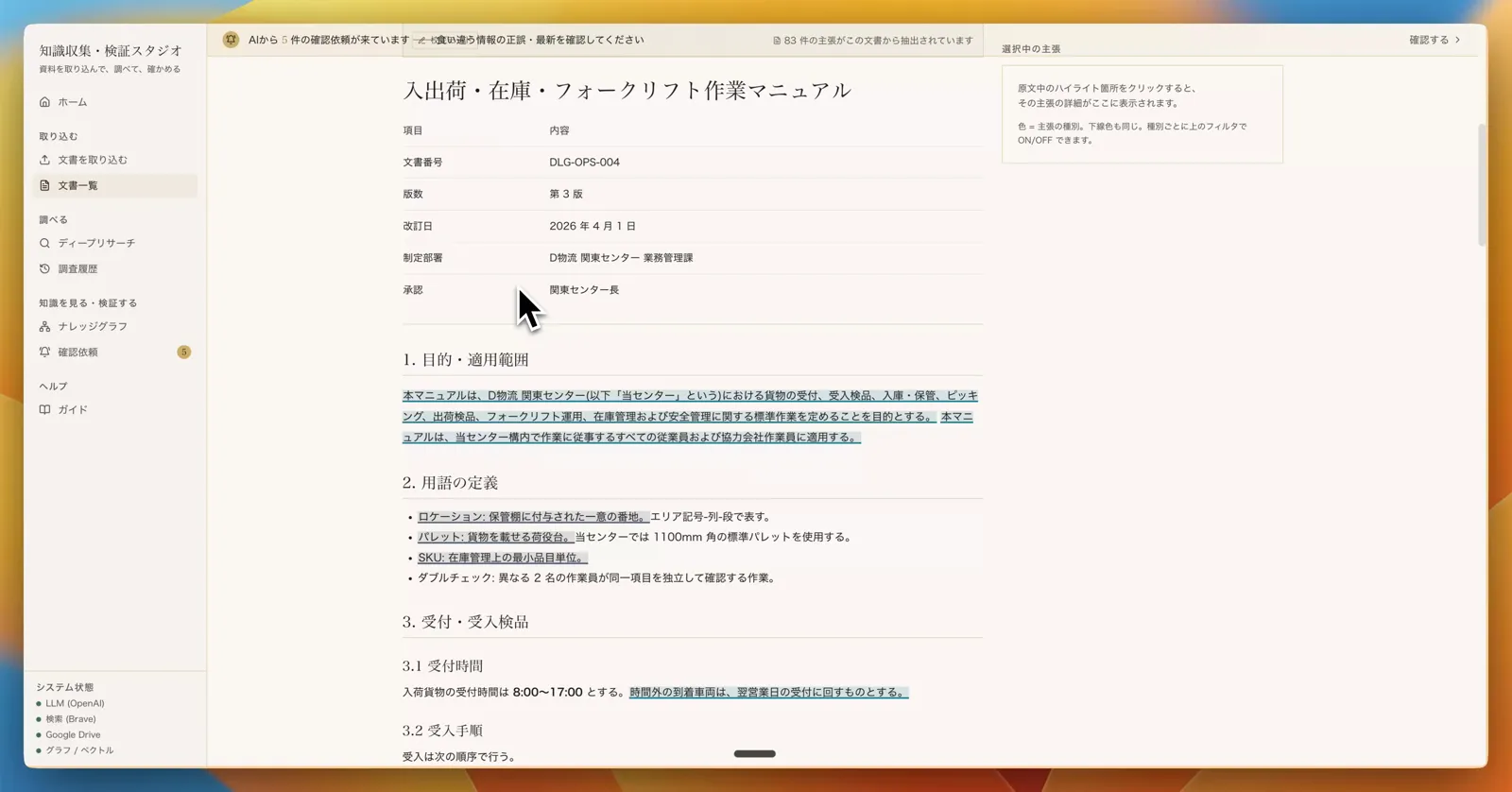Screen dimensions: 1512x792
Task: Click the clock-arrow icon for 調査履歴
Action: click(x=44, y=268)
